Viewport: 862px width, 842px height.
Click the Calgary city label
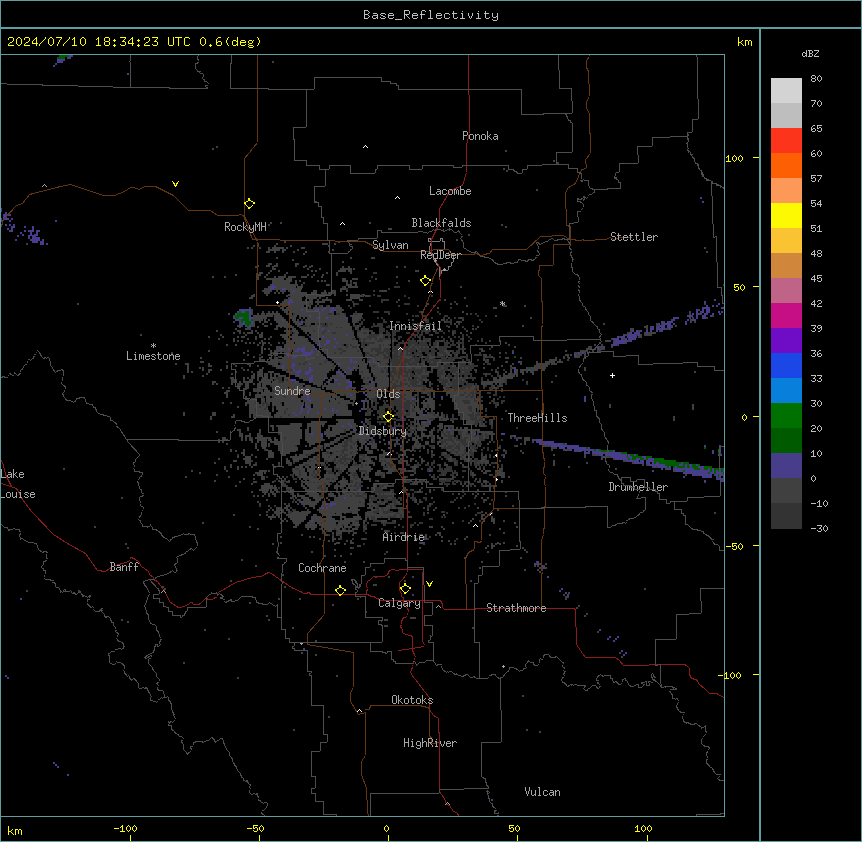pyautogui.click(x=400, y=603)
